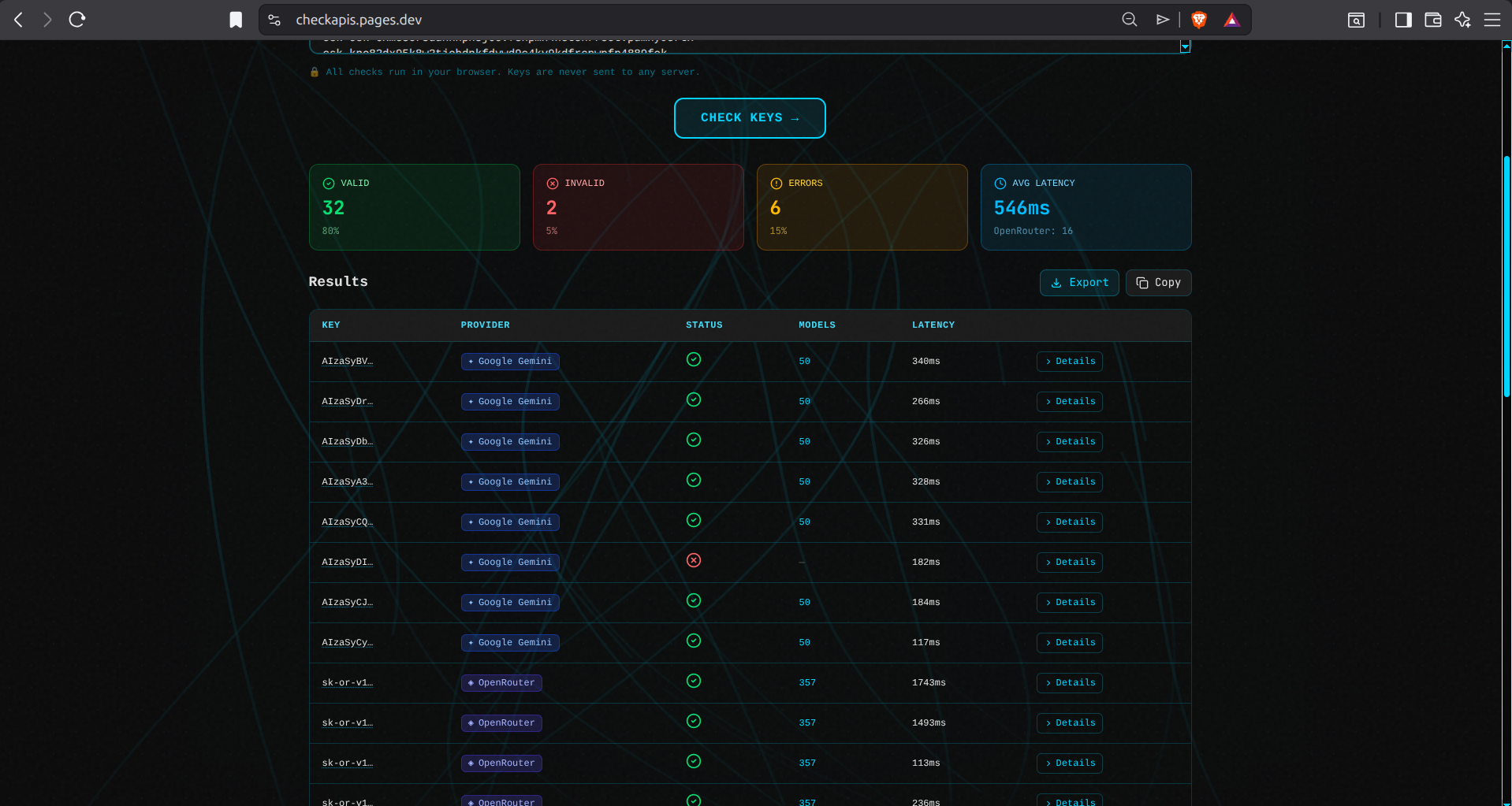Image resolution: width=1512 pixels, height=806 pixels.
Task: Expand Details for key AIzaSyDb
Action: [1070, 442]
